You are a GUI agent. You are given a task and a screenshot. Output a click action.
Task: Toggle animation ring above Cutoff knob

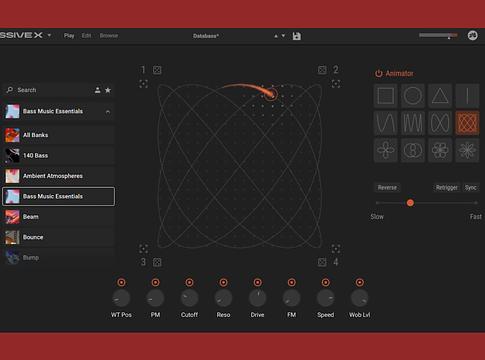click(189, 282)
